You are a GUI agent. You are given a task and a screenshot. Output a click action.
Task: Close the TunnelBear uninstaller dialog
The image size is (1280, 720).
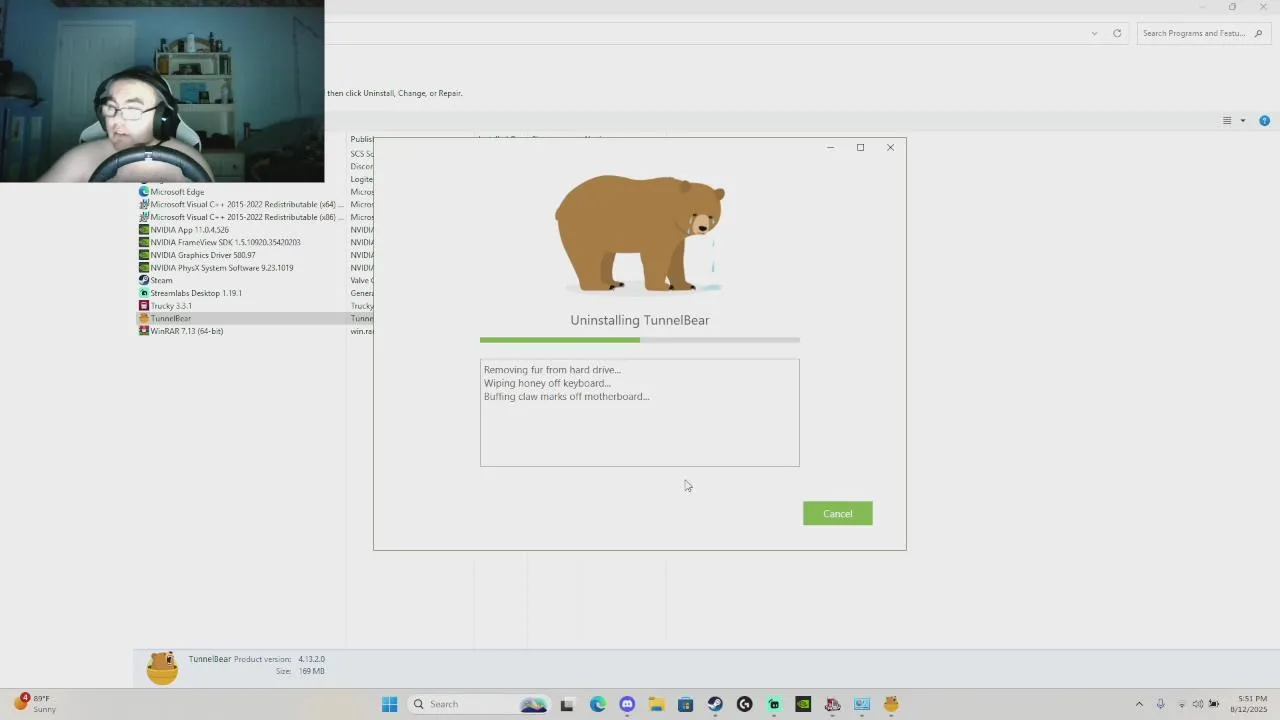point(890,147)
